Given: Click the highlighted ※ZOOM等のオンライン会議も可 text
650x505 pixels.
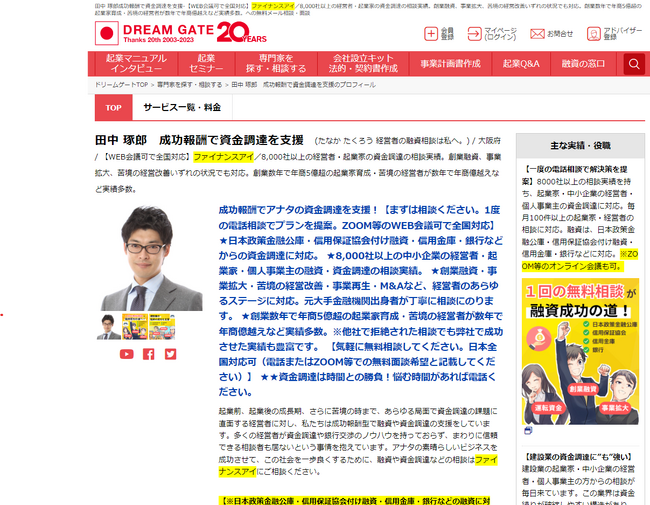Looking at the screenshot, I should coord(580,260).
